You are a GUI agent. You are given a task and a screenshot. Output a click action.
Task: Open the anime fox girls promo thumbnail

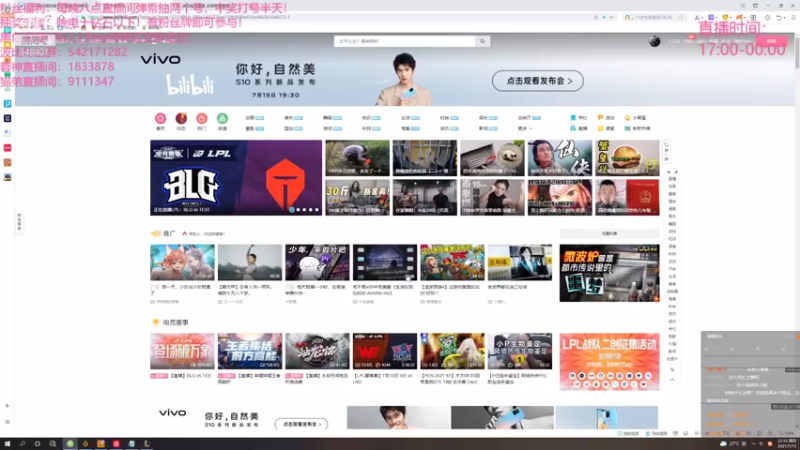click(x=182, y=262)
